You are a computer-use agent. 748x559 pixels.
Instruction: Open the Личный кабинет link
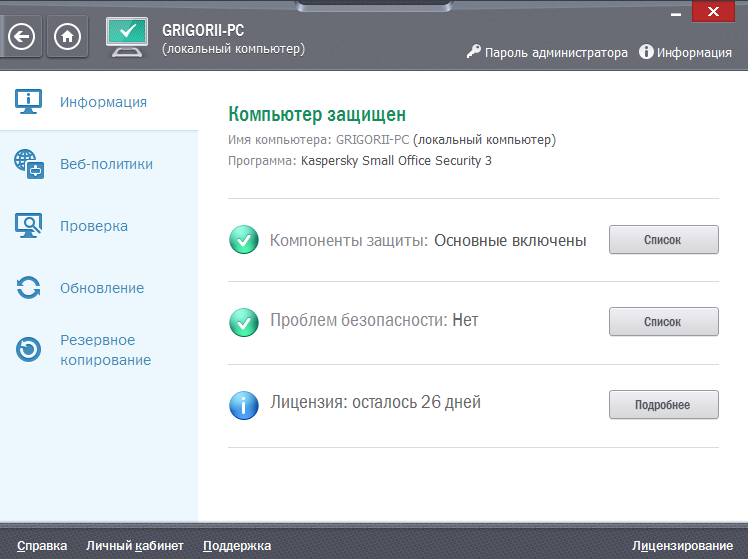click(135, 545)
